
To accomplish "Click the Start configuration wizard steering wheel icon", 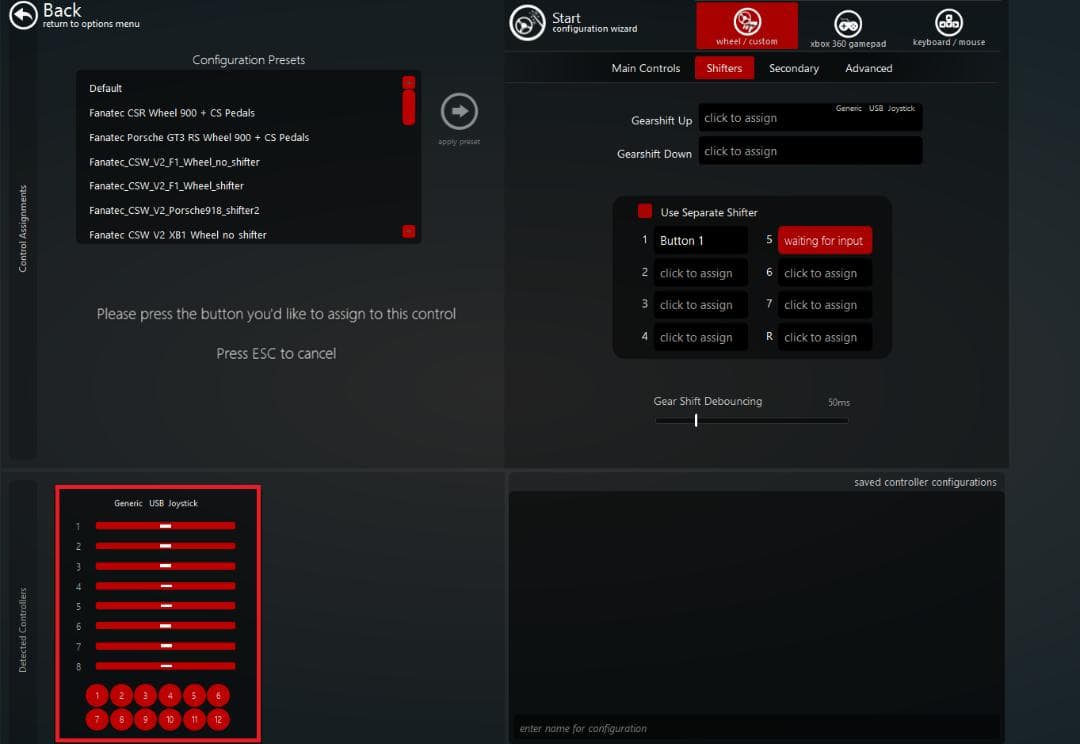I will click(527, 23).
